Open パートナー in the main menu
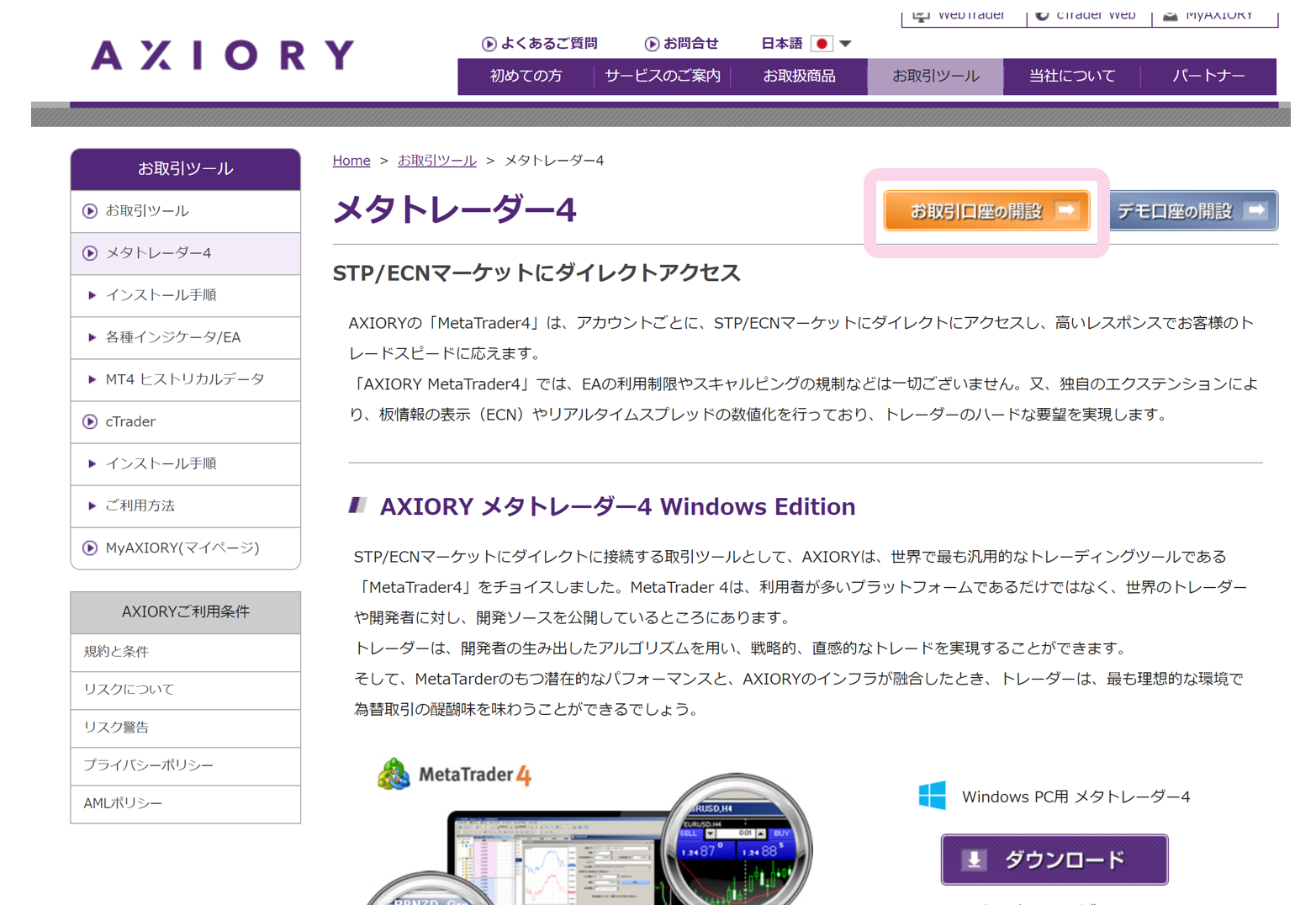The height and width of the screenshot is (905, 1316). (x=1208, y=76)
